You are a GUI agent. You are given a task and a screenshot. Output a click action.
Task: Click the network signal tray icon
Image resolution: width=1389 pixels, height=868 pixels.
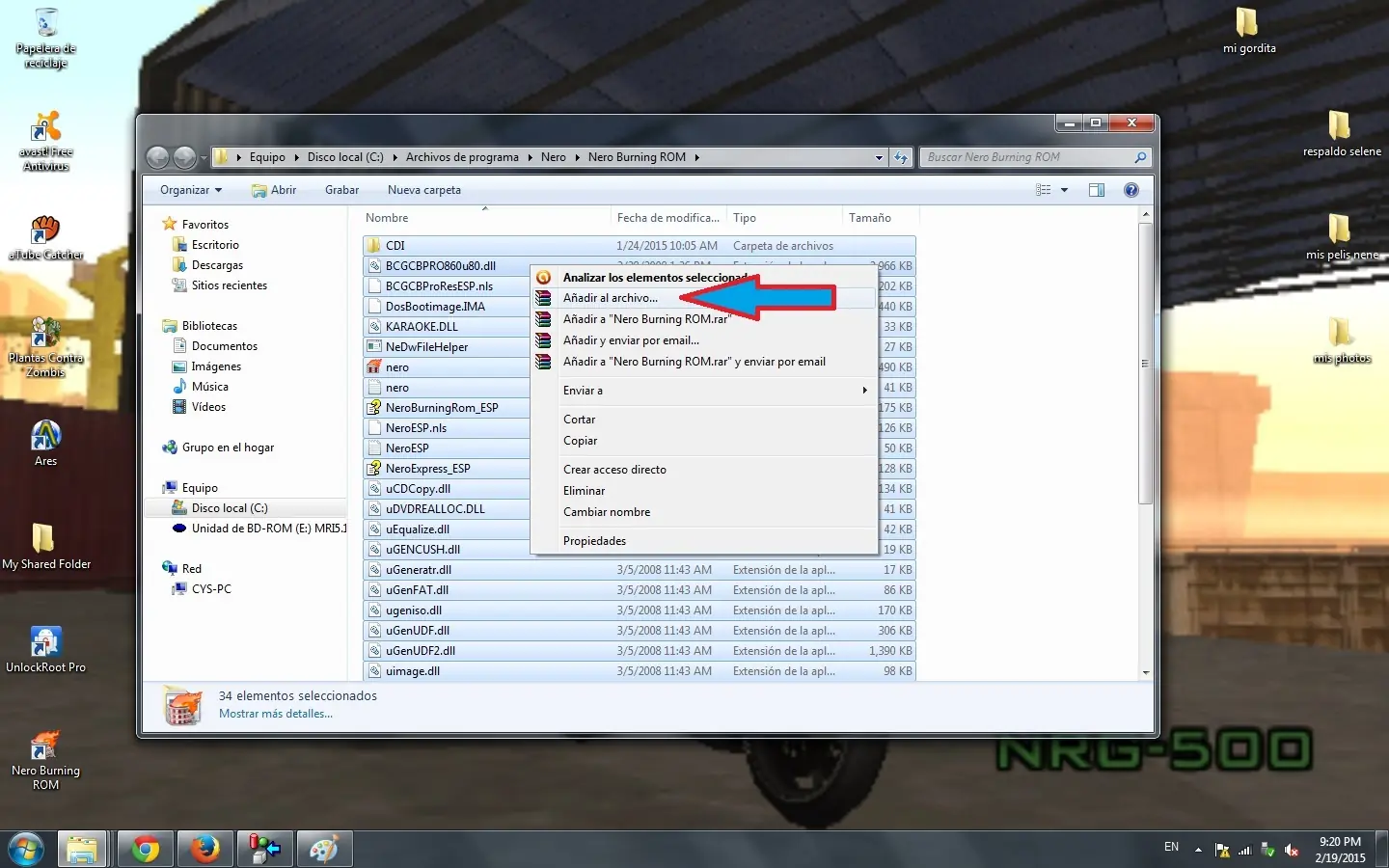(x=1245, y=850)
